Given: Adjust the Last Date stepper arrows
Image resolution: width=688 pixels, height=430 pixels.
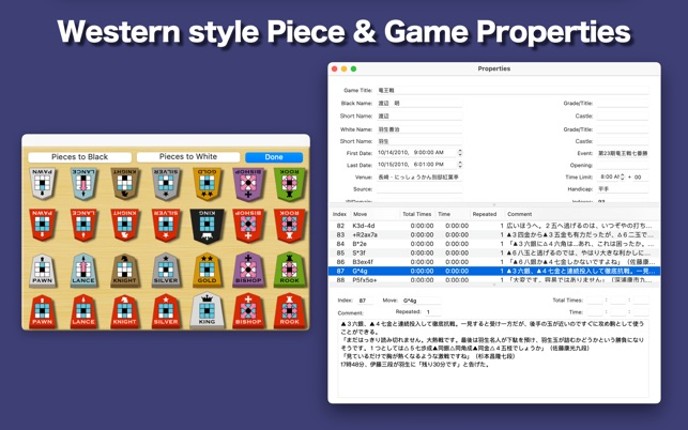Looking at the screenshot, I should click(x=460, y=165).
